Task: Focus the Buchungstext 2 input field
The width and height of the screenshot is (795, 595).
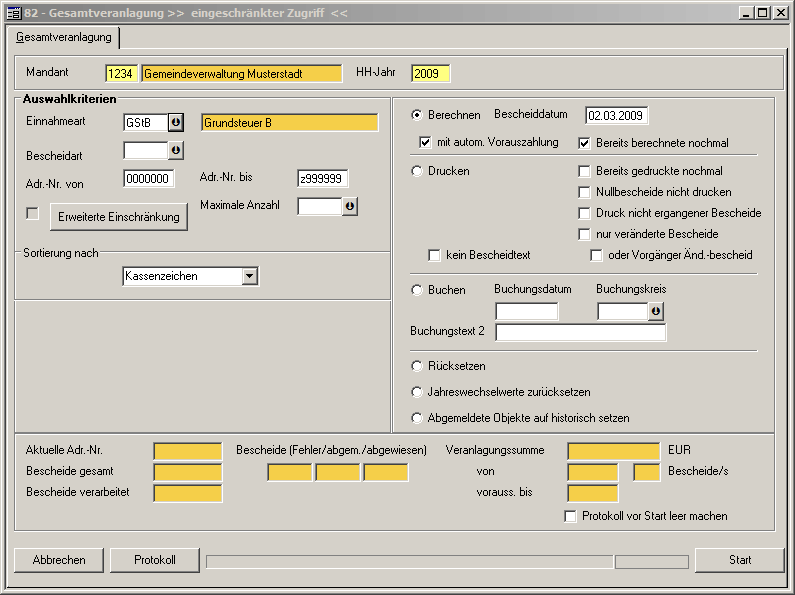Action: coord(580,333)
